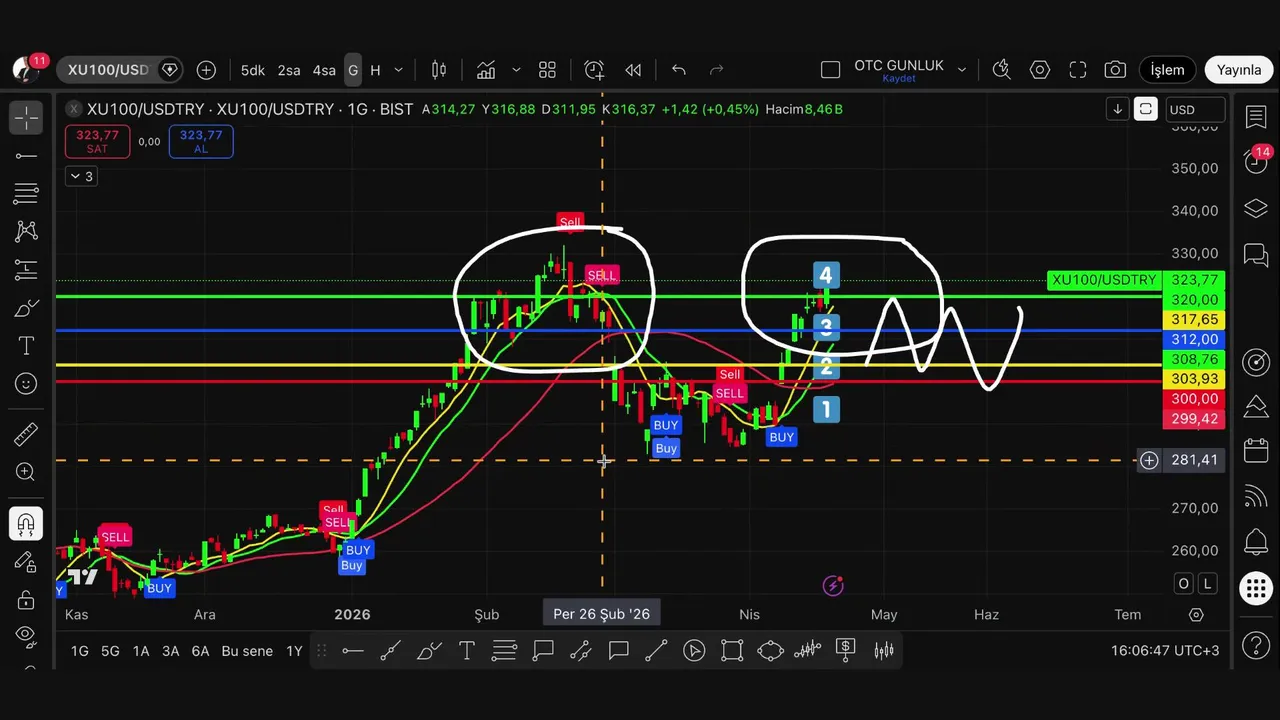Open time axis settings gear
This screenshot has width=1280, height=720.
pyautogui.click(x=1196, y=614)
